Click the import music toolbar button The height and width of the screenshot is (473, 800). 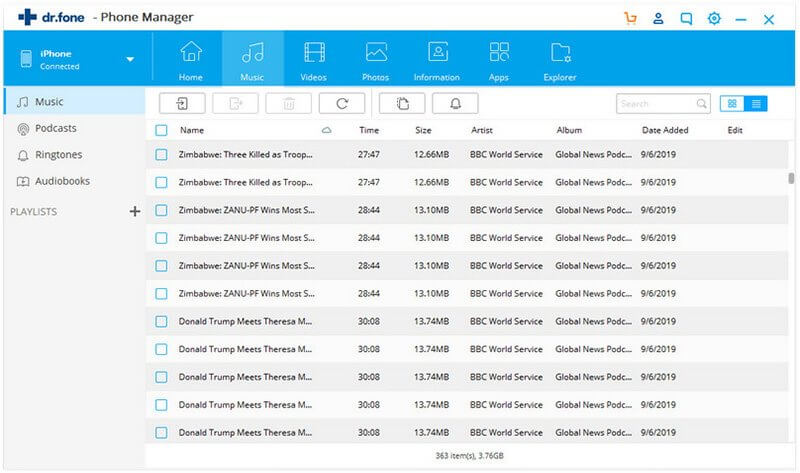[x=182, y=104]
